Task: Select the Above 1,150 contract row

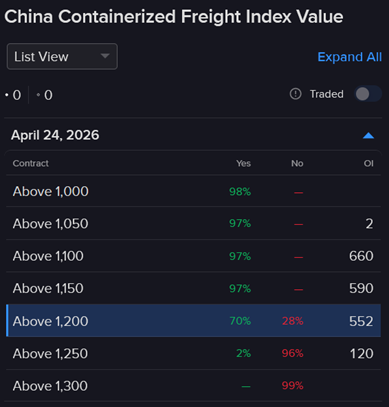Action: tap(193, 288)
